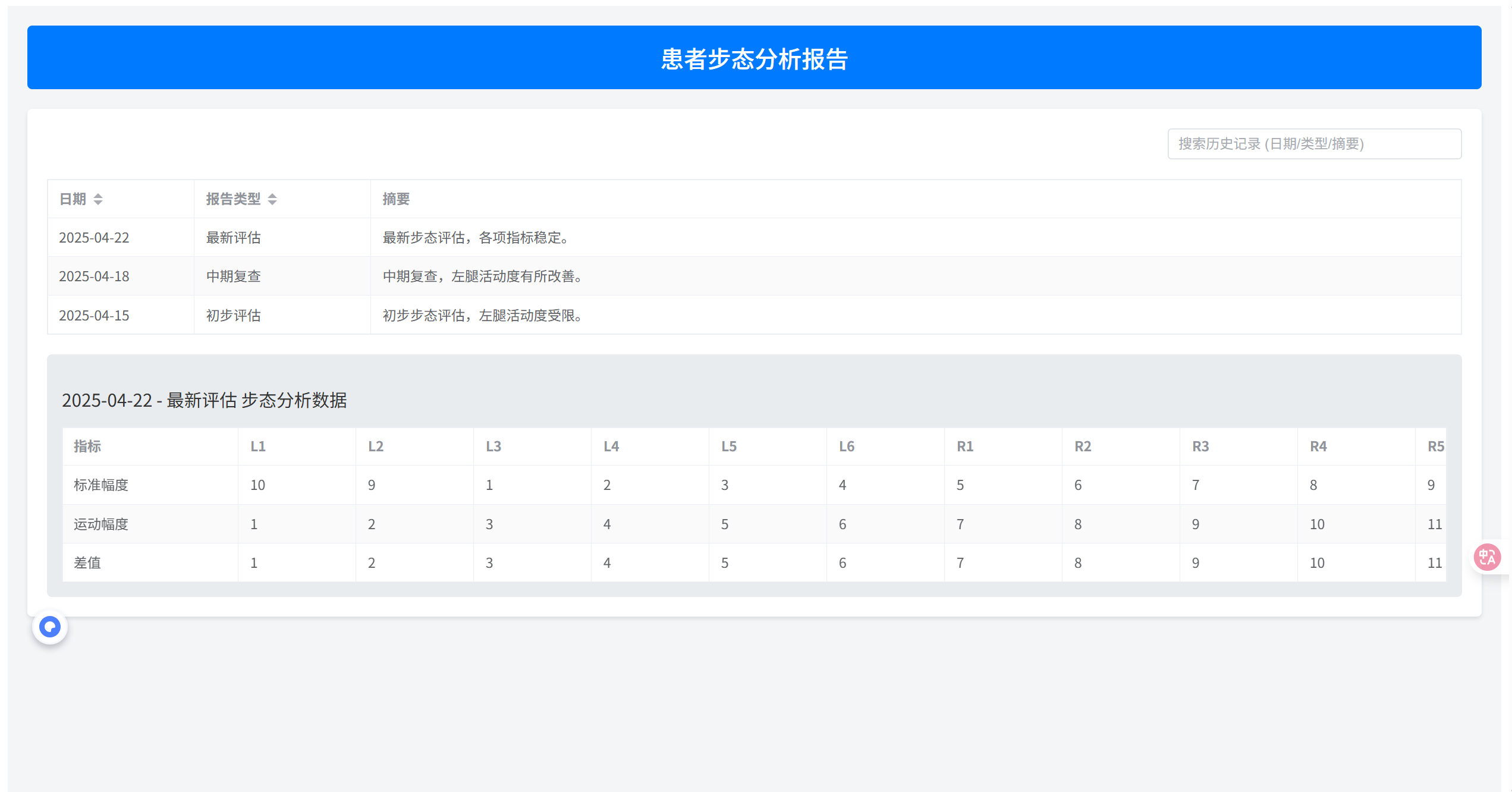Focus the history records search field
Viewport: 1512px width, 792px height.
1314,144
